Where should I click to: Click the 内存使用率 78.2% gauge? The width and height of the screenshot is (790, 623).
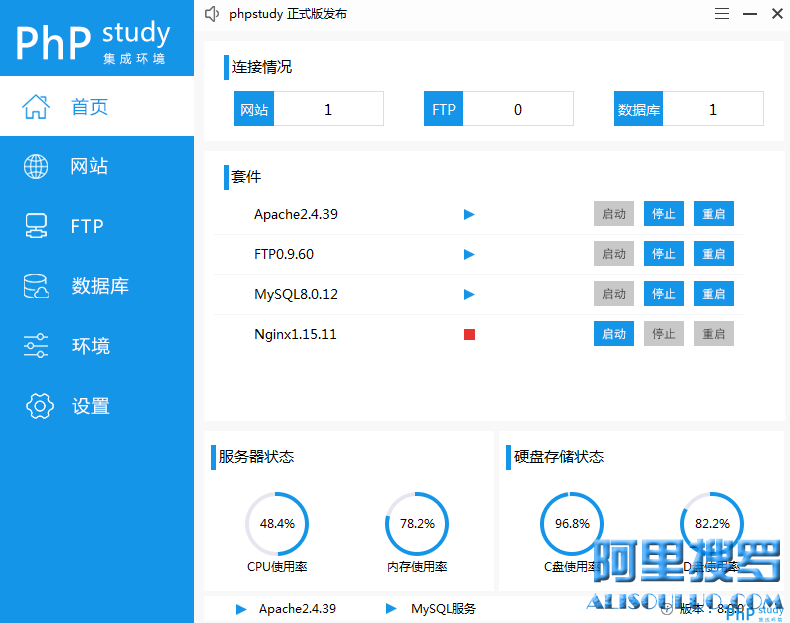point(417,524)
